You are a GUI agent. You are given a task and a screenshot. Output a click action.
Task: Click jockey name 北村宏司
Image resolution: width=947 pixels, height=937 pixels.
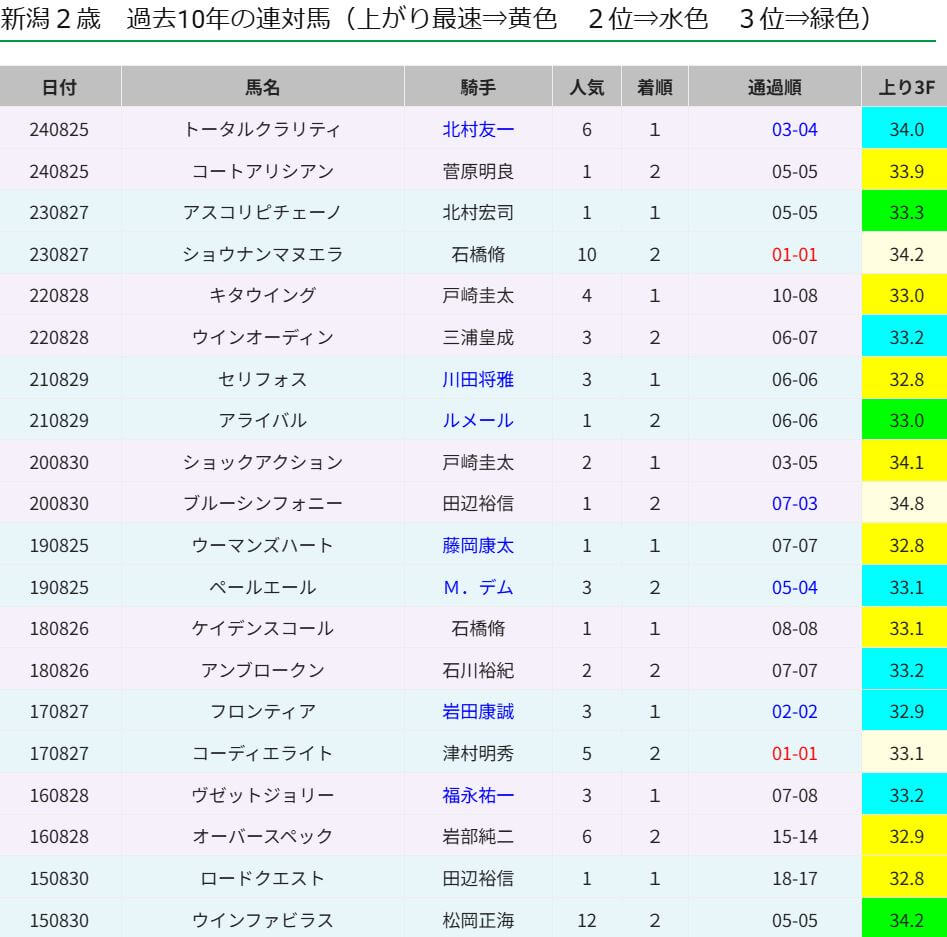[478, 213]
